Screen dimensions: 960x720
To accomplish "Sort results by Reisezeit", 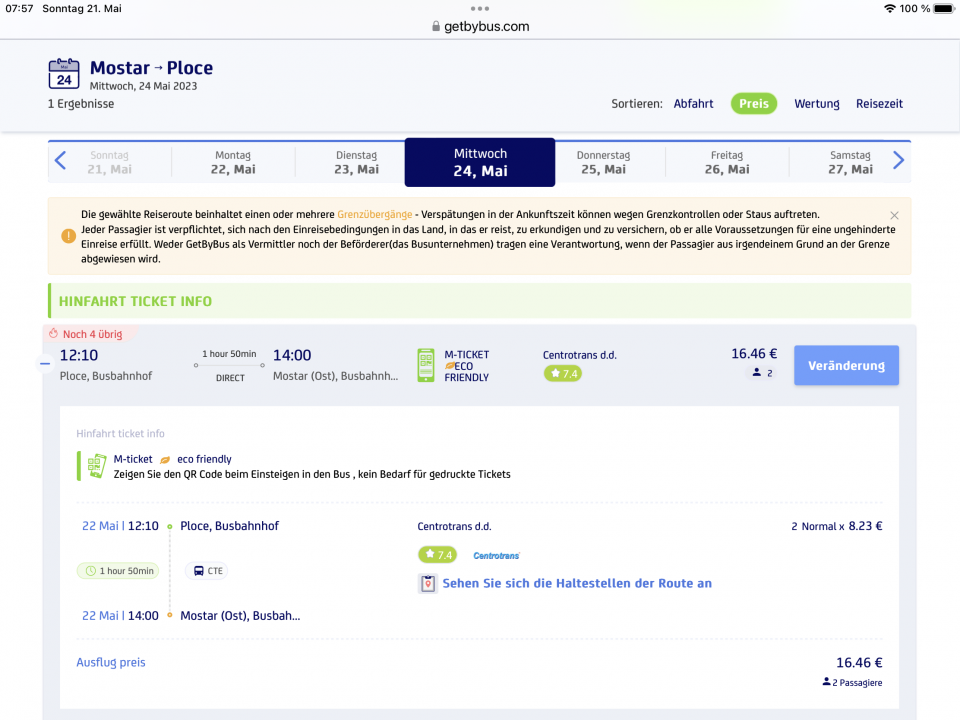I will (x=879, y=103).
